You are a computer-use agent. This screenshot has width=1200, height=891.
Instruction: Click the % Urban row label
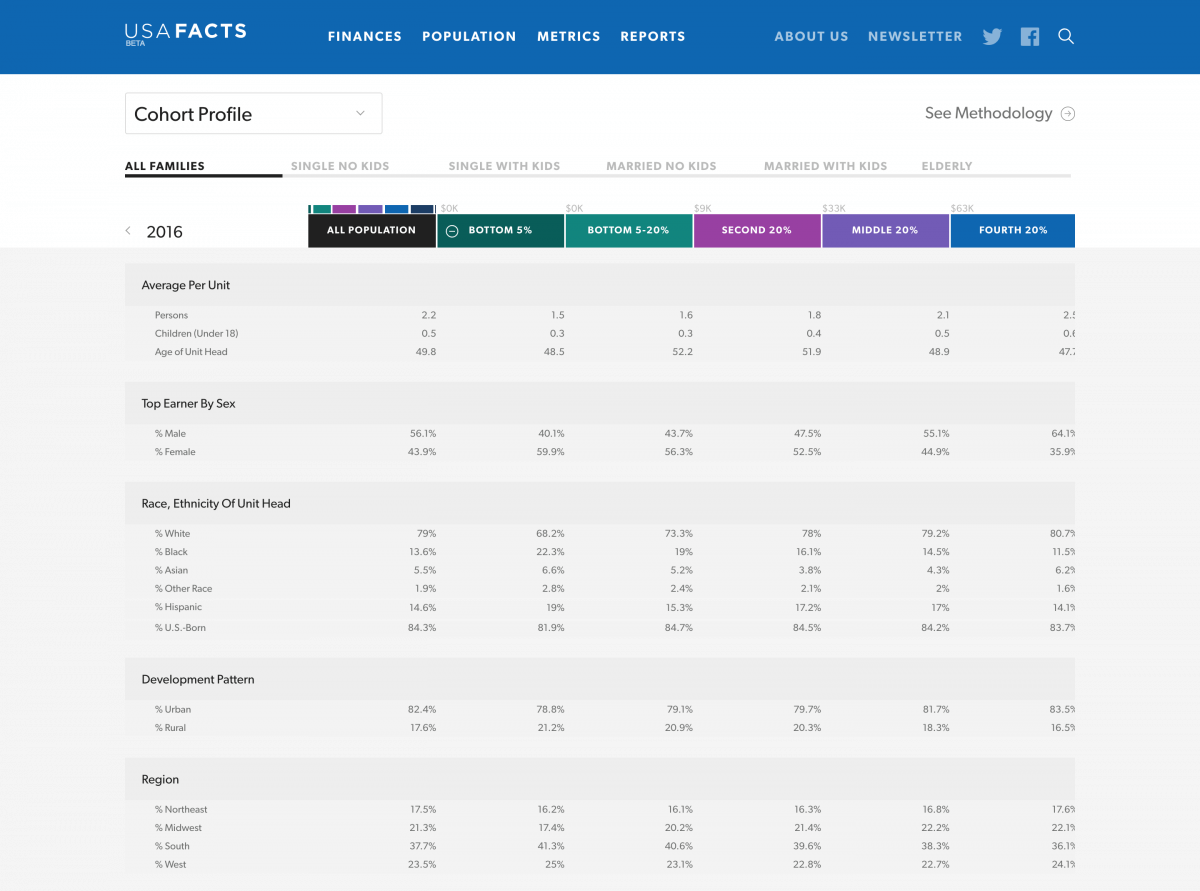click(173, 710)
